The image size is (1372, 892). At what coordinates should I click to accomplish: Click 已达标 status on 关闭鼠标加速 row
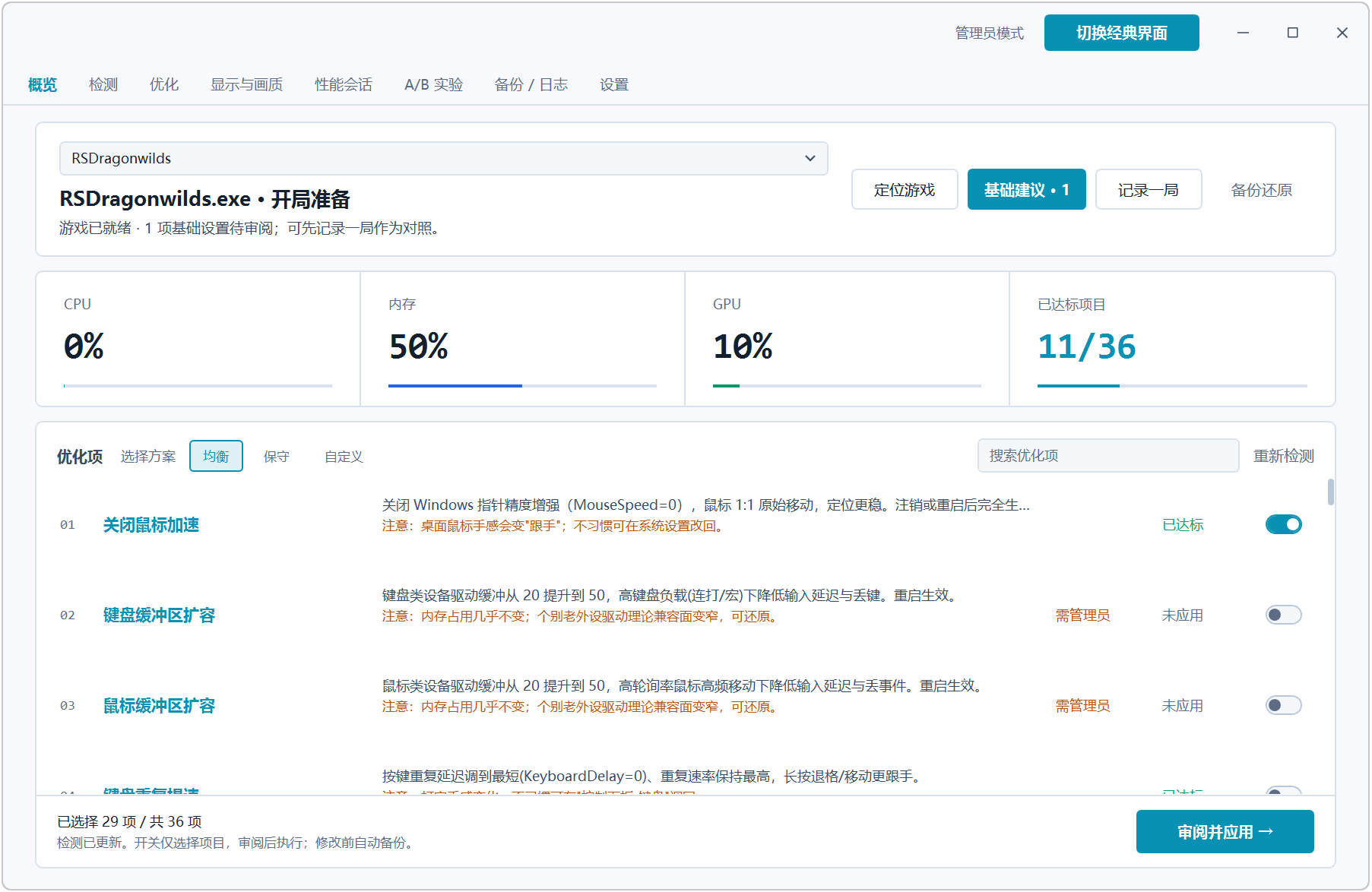(x=1183, y=524)
